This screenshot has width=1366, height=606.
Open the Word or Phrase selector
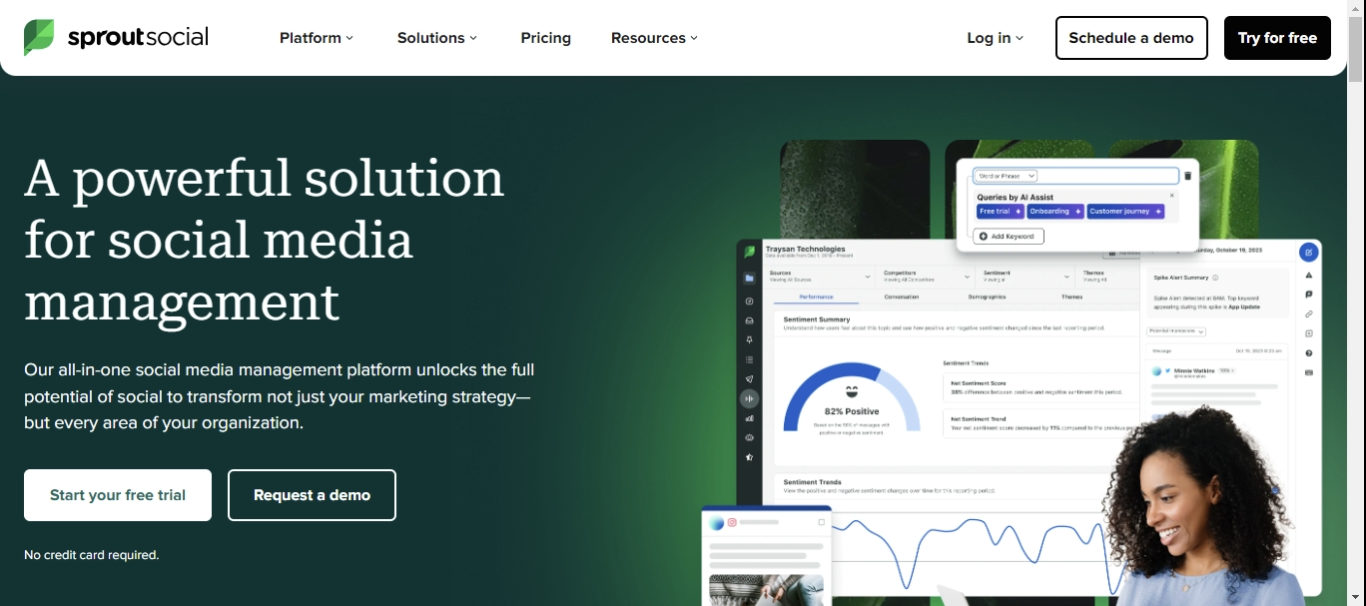1005,175
